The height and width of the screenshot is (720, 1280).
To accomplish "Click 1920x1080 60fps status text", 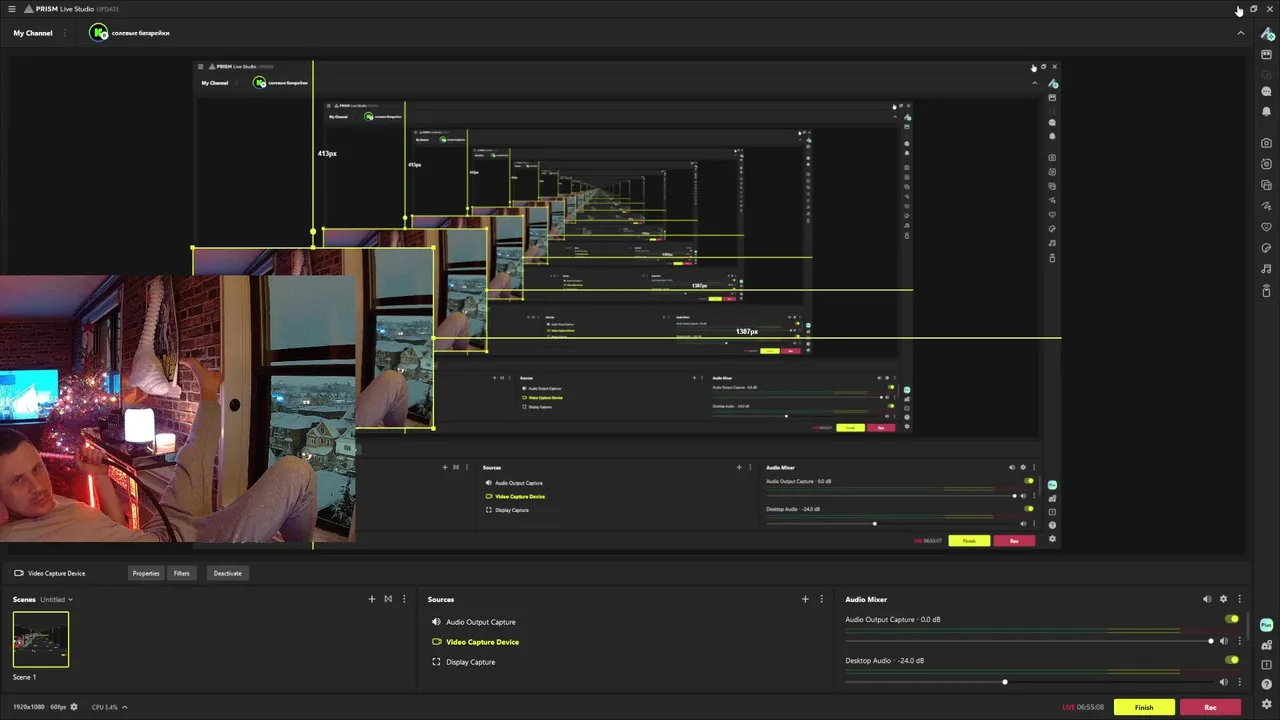I will 39,707.
